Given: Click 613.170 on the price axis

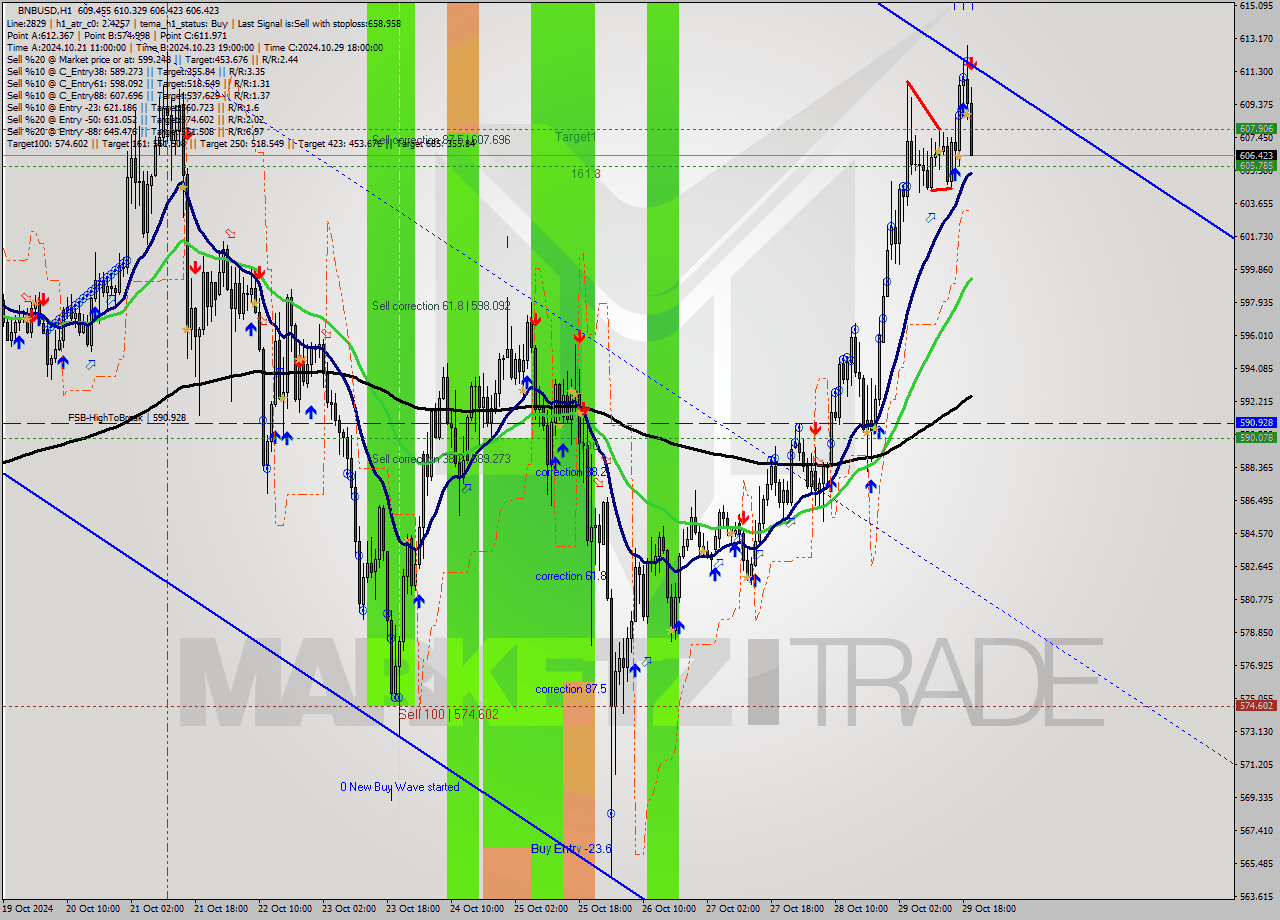Looking at the screenshot, I should (1256, 39).
